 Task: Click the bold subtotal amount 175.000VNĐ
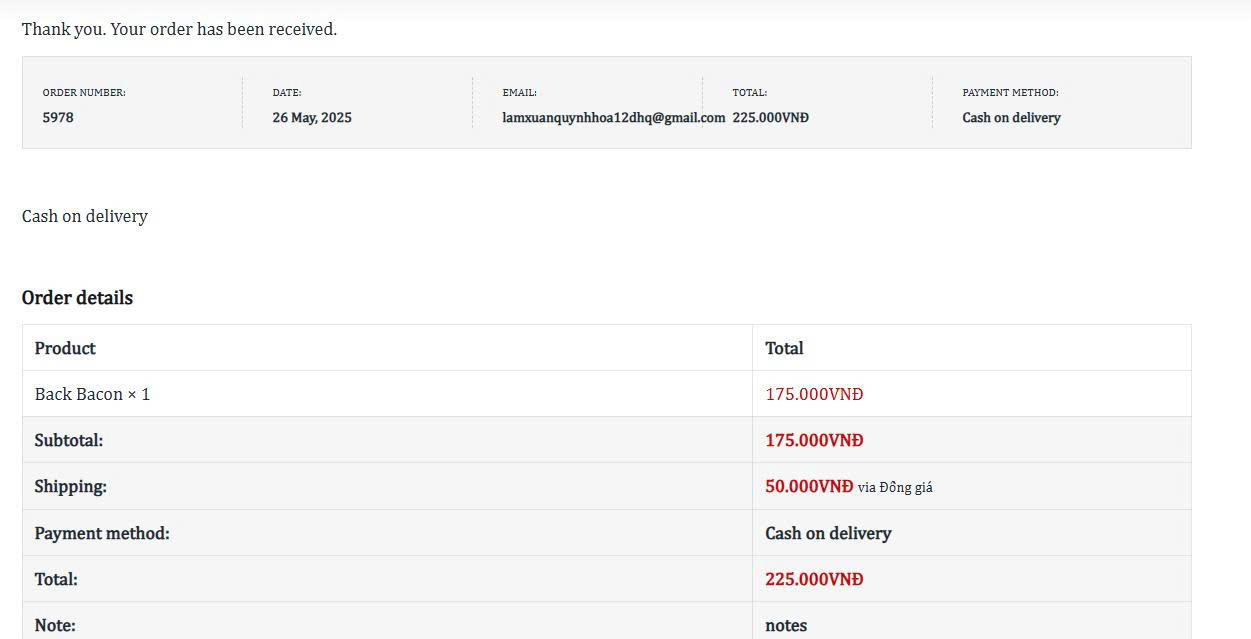click(x=814, y=440)
